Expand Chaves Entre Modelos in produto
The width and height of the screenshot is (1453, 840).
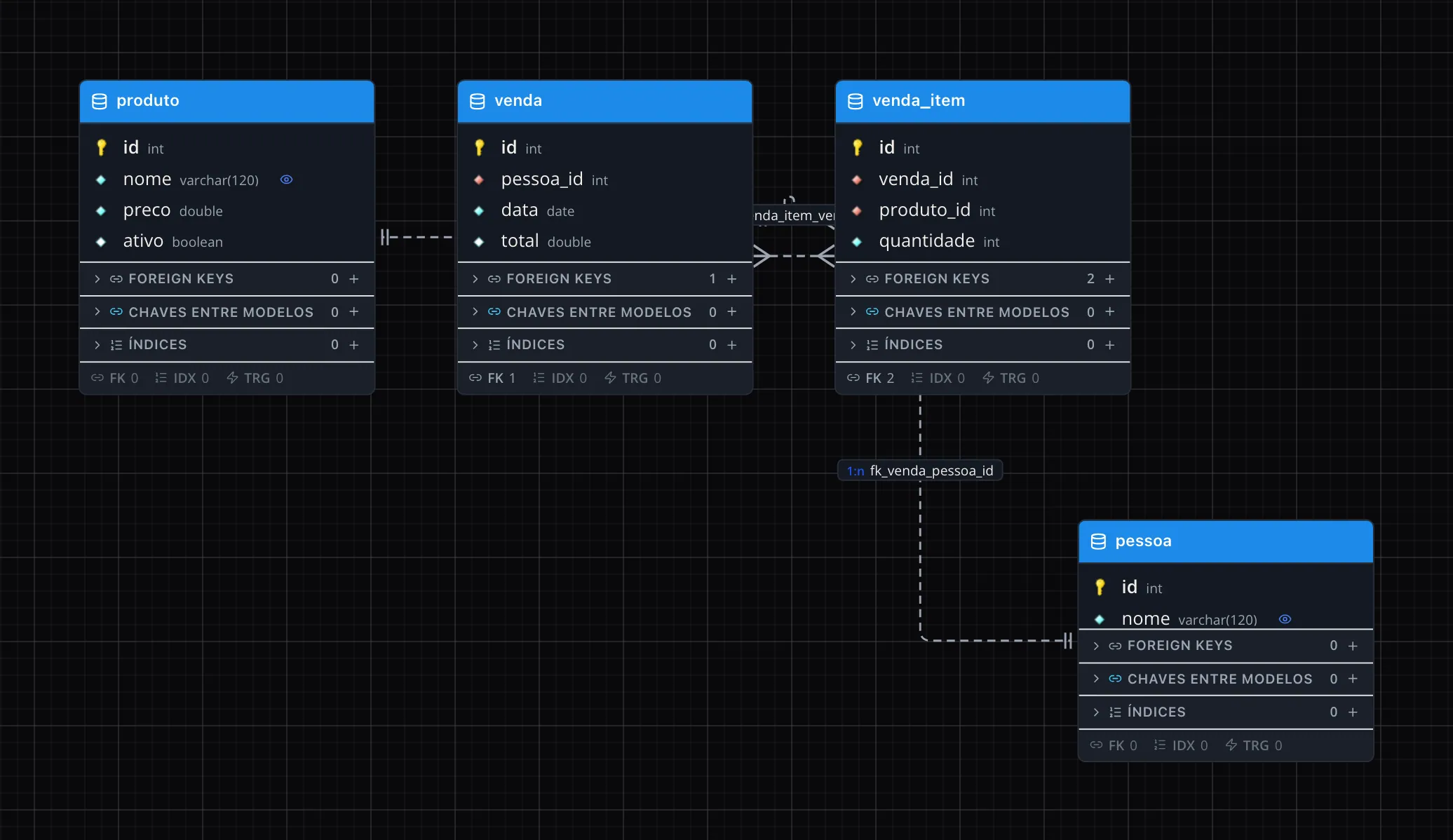(x=97, y=311)
